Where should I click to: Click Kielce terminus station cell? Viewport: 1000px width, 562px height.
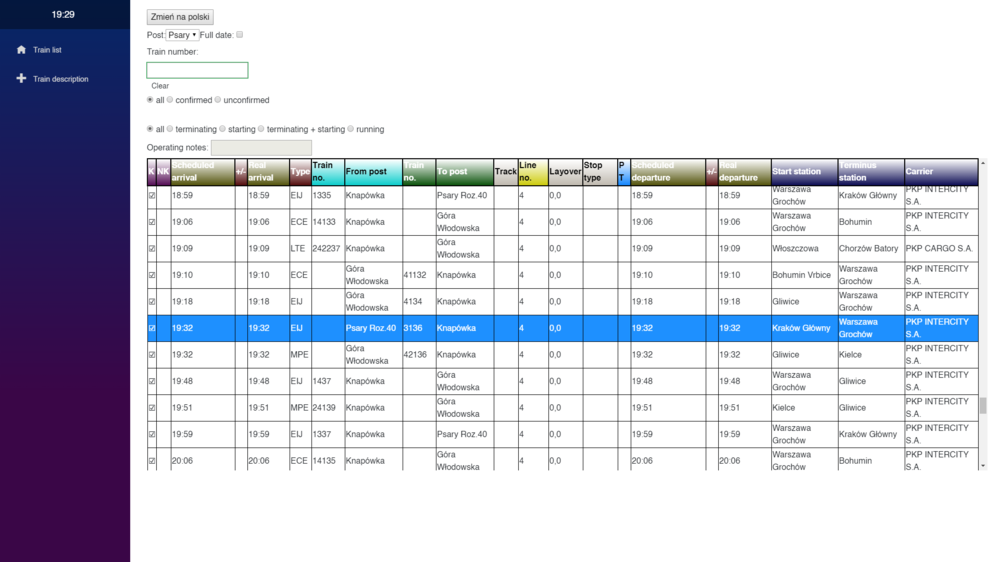pyautogui.click(x=871, y=355)
